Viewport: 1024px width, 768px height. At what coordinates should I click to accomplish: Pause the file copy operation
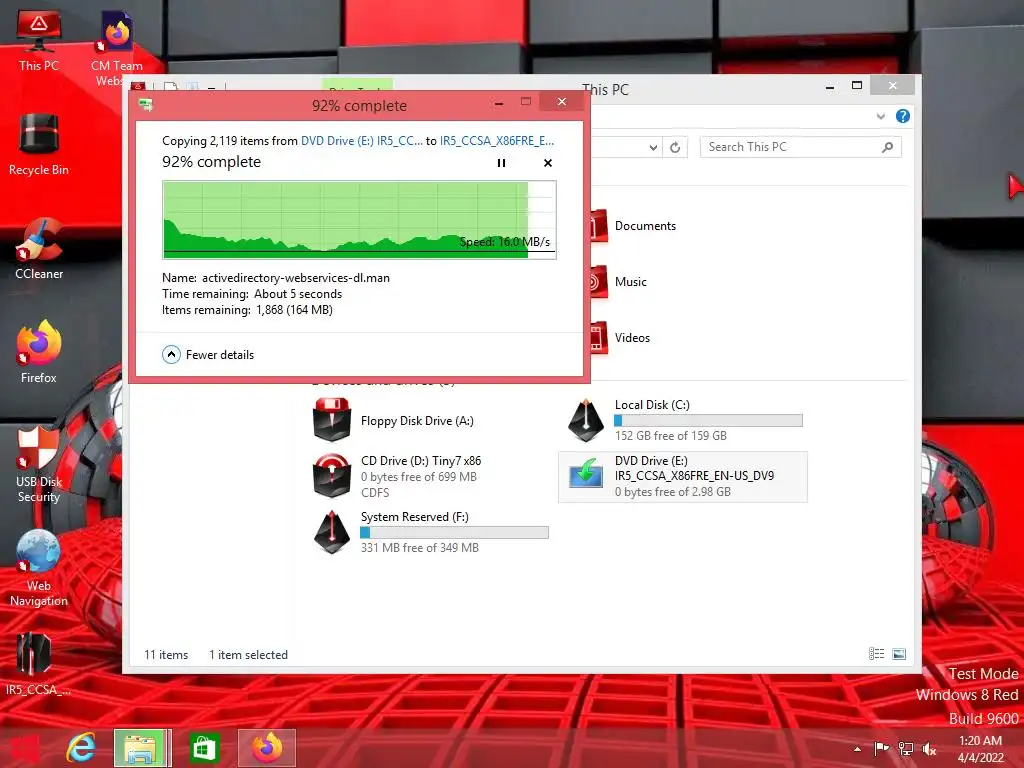click(501, 163)
